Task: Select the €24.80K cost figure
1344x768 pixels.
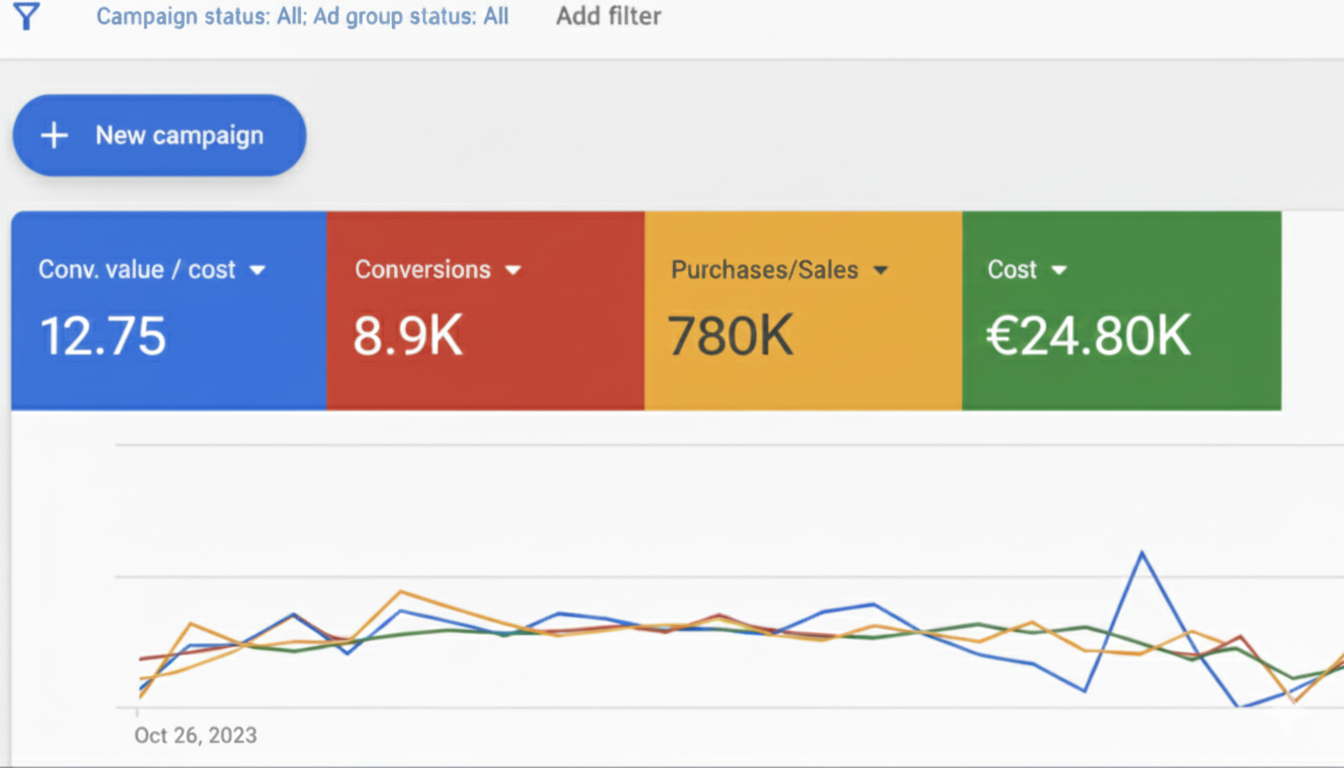Action: coord(1088,336)
